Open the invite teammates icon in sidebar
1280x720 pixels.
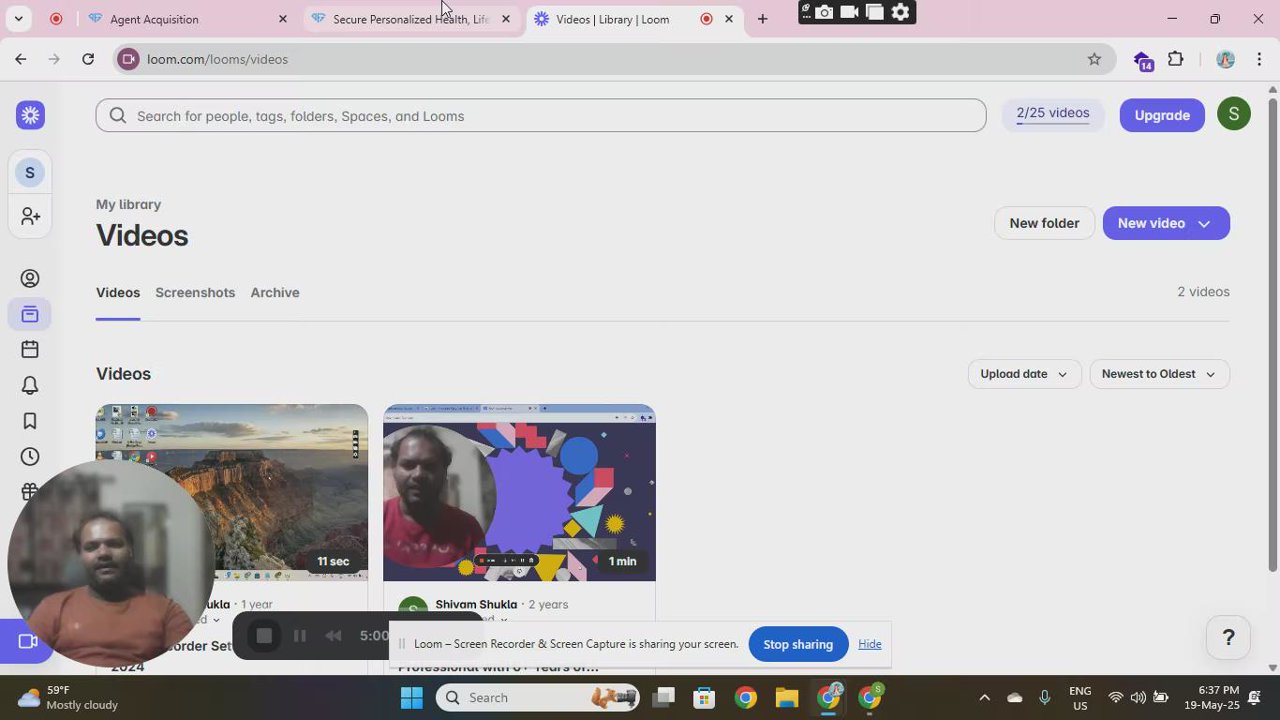pos(30,216)
